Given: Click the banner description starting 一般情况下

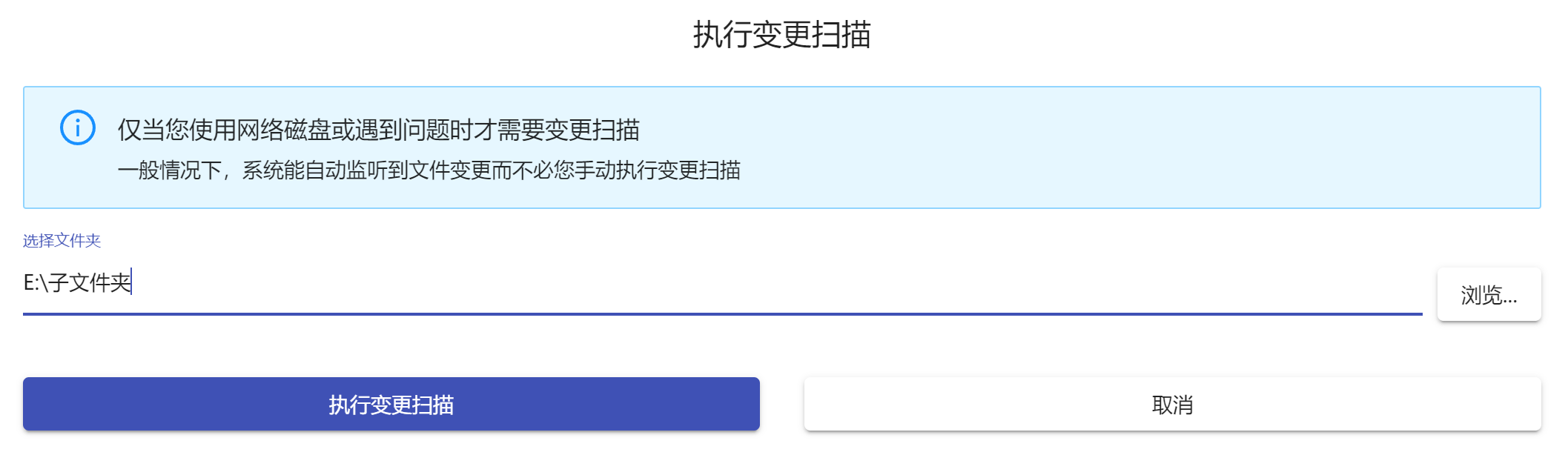Looking at the screenshot, I should pos(429,170).
